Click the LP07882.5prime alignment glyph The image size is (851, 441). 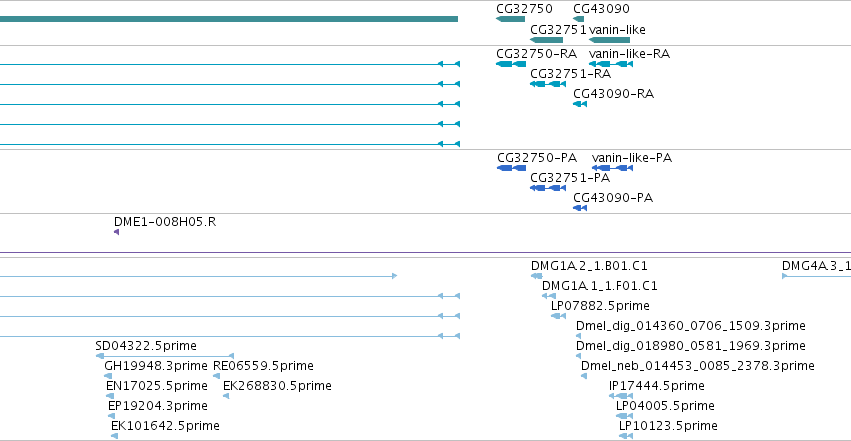(x=558, y=316)
